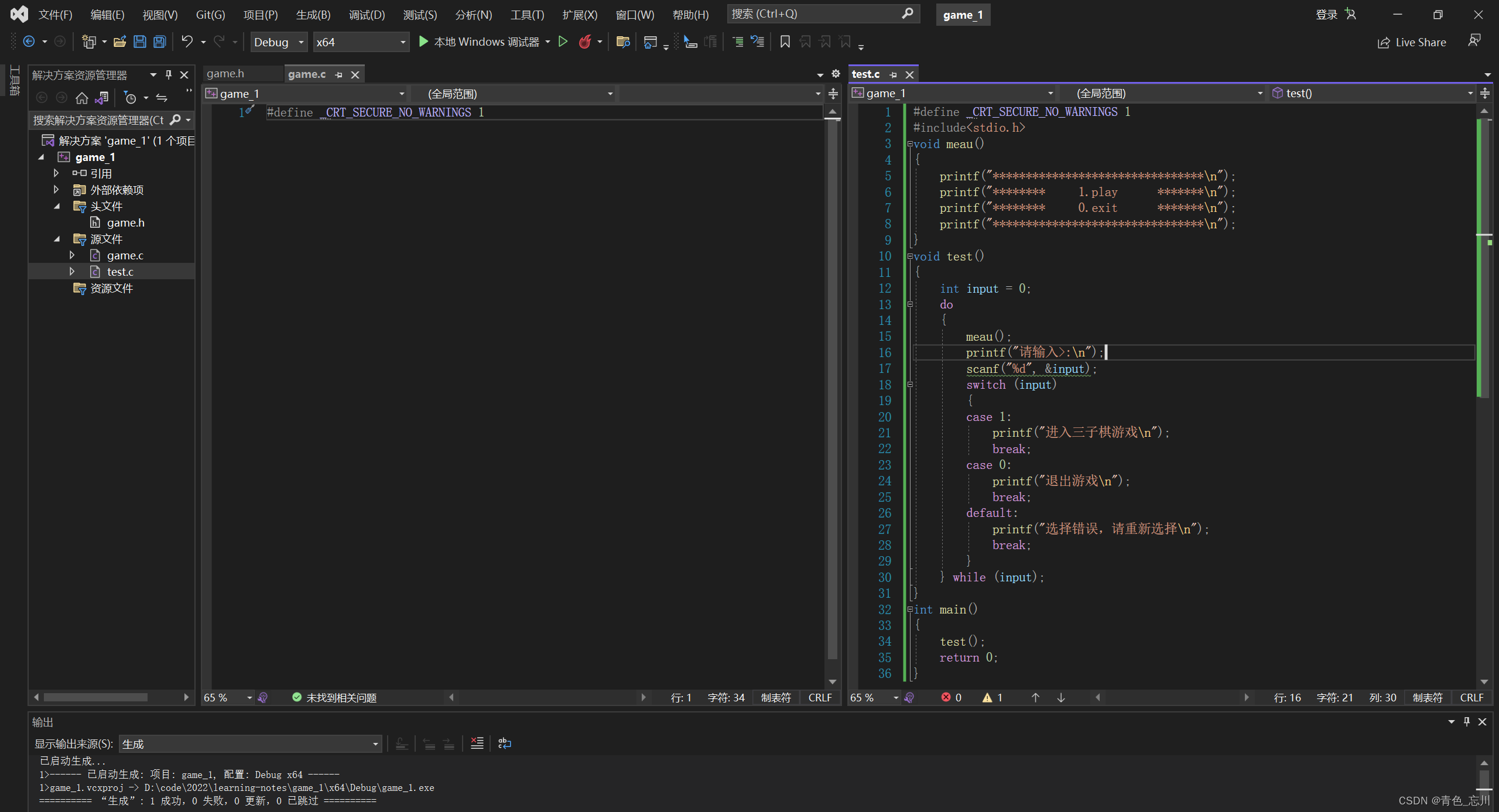Expand the game.c node in solution tree
The height and width of the screenshot is (812, 1499).
[x=72, y=255]
